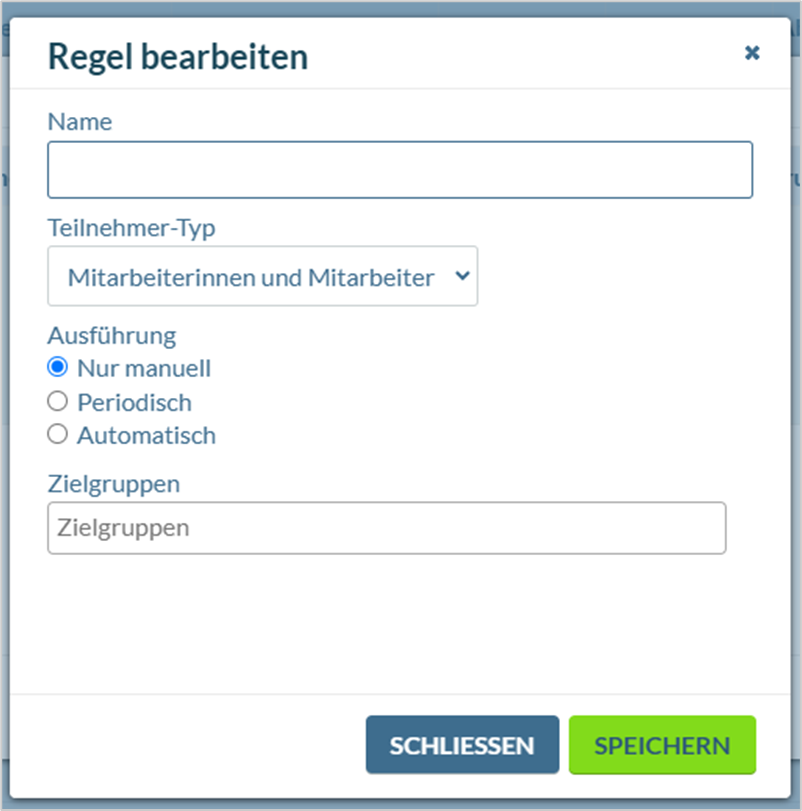Open the Teilnehmer-Typ combo box
Image resolution: width=802 pixels, height=811 pixels.
(263, 276)
